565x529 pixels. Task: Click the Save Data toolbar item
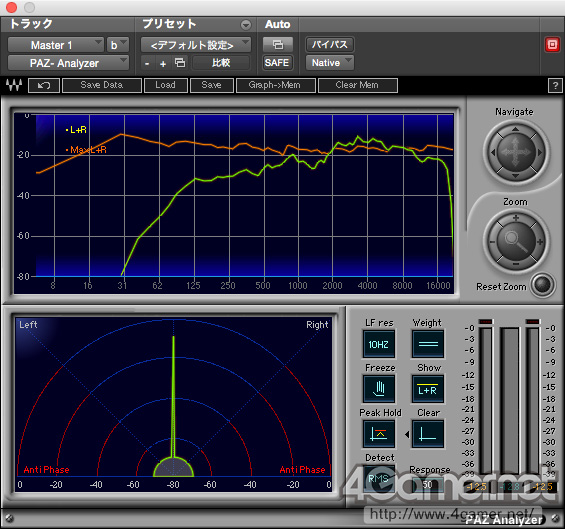click(102, 85)
